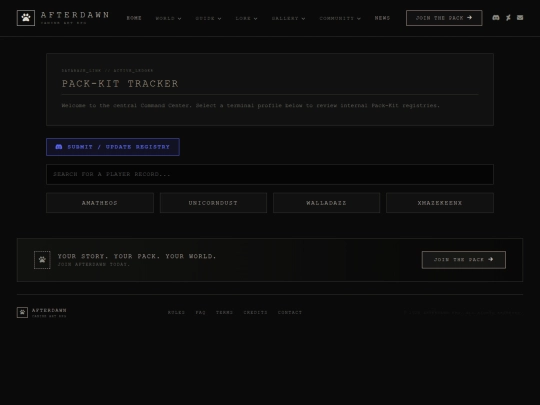The height and width of the screenshot is (405, 540).
Task: Open the News nav item
Action: tap(382, 18)
